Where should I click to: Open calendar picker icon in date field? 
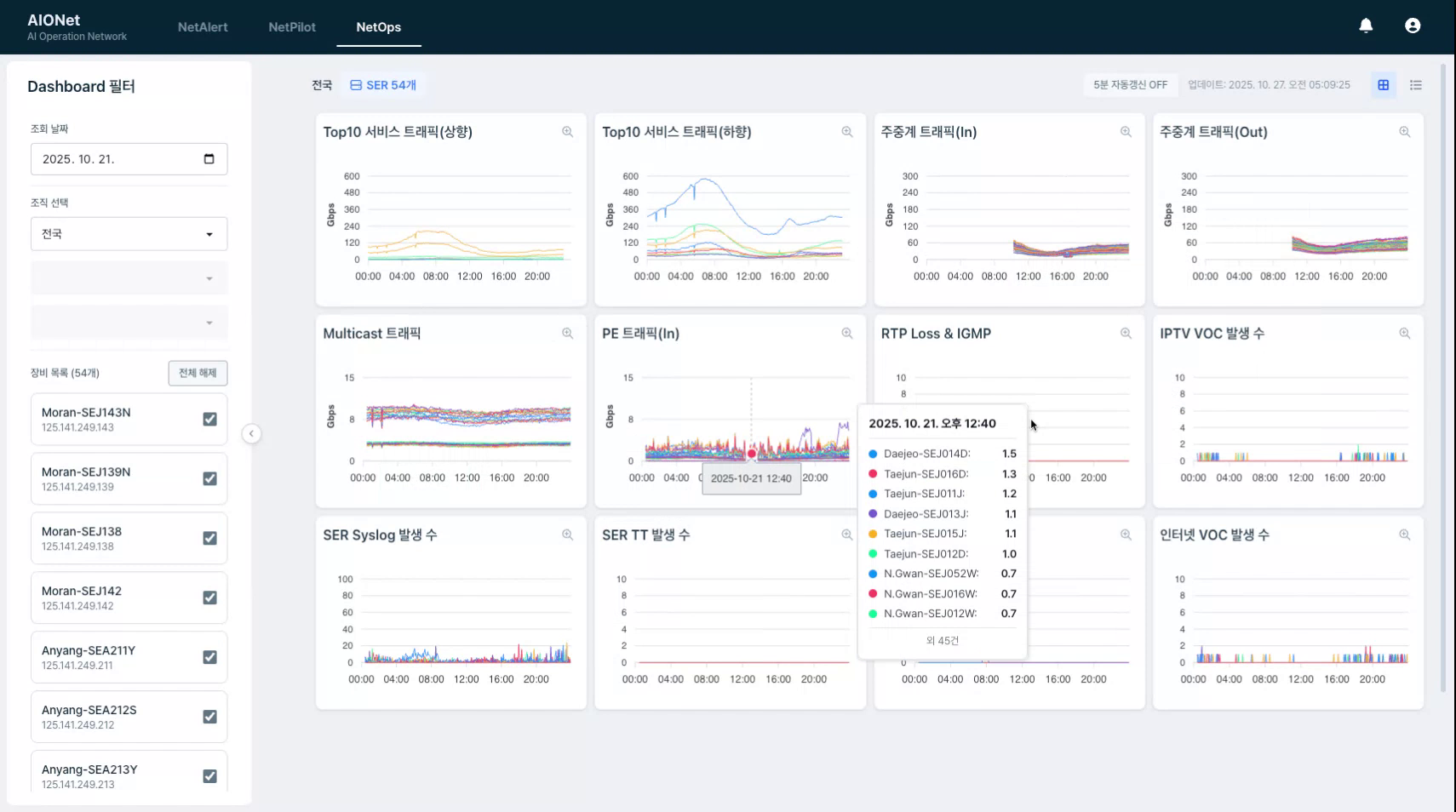[x=209, y=159]
